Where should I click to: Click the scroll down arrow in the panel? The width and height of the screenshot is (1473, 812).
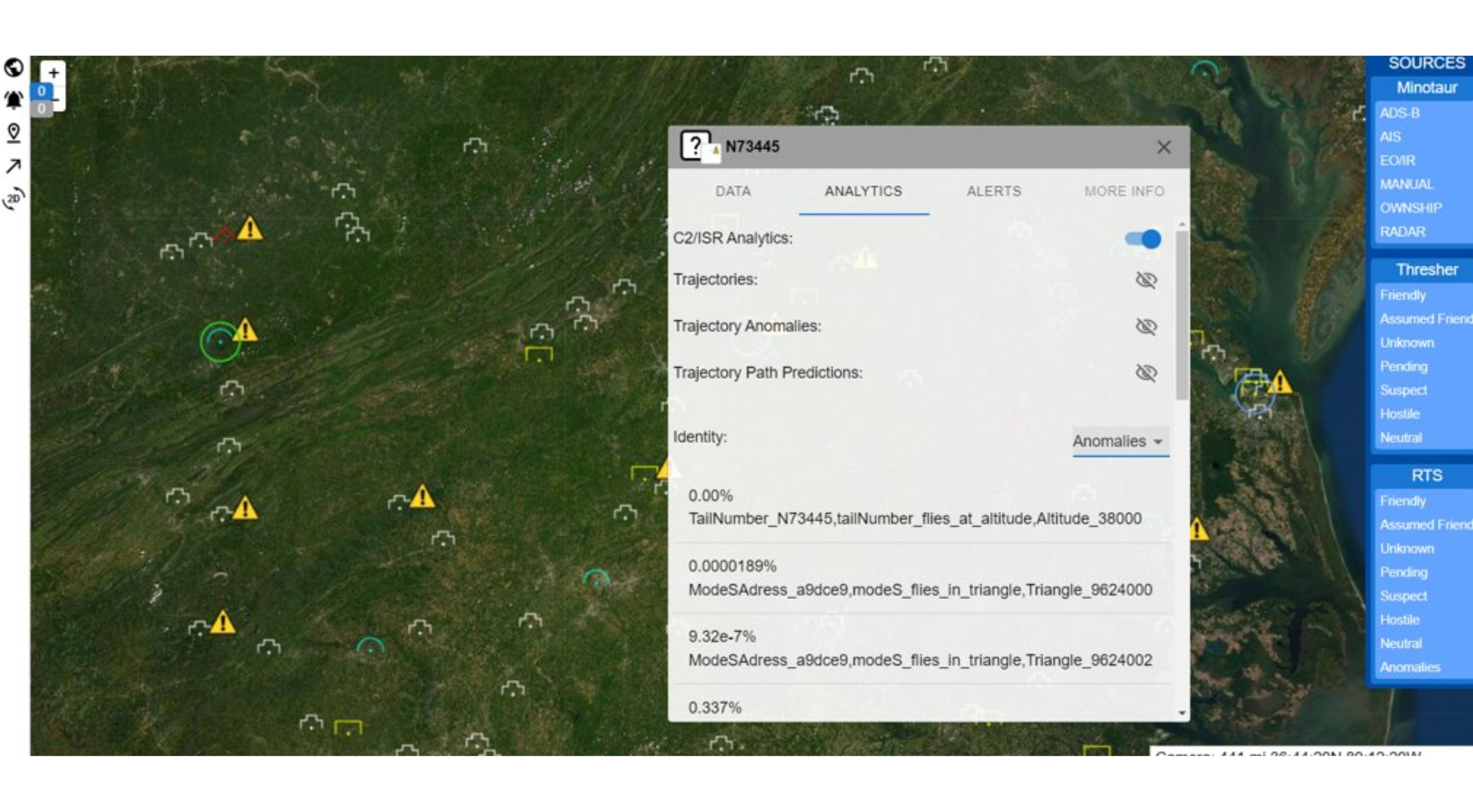point(1181,713)
